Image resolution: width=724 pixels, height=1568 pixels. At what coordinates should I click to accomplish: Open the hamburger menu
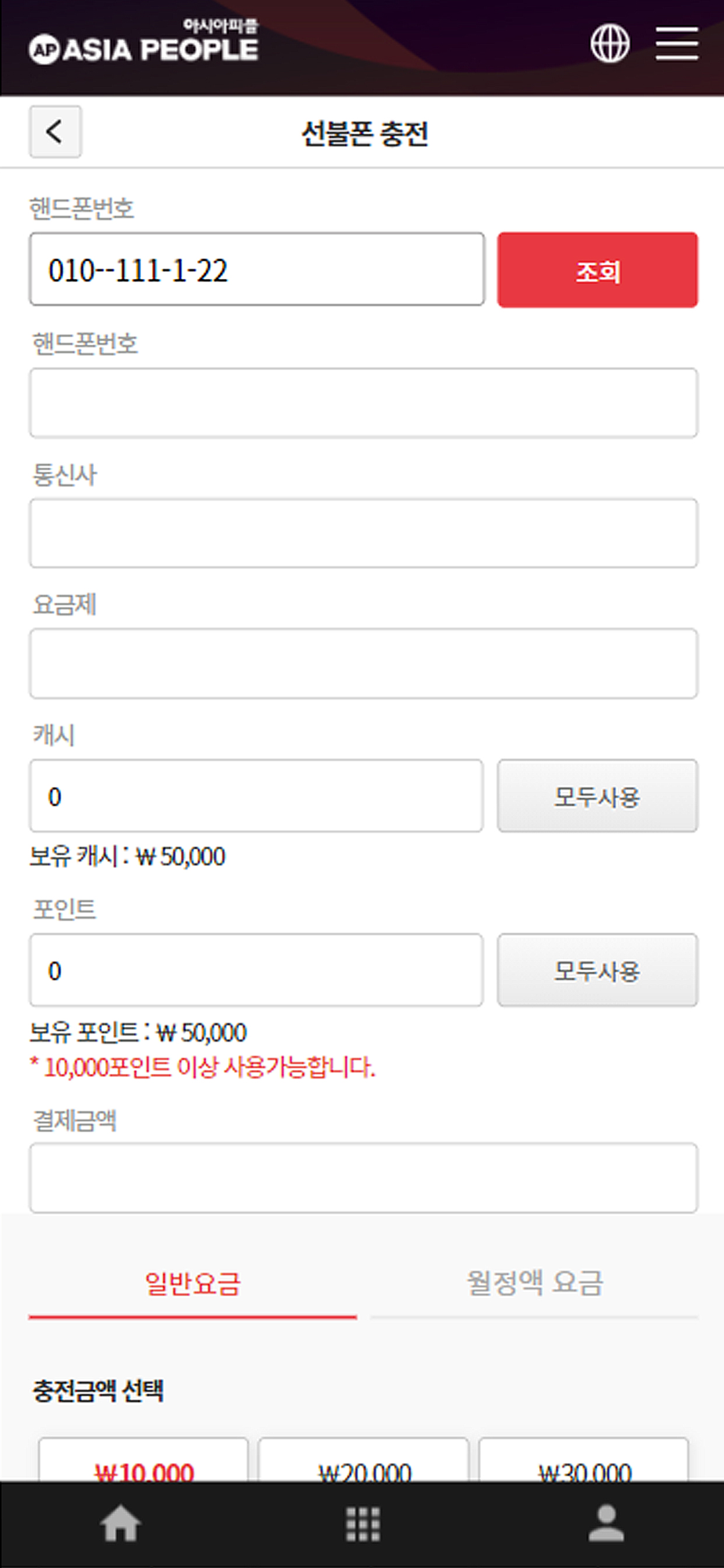pos(677,43)
